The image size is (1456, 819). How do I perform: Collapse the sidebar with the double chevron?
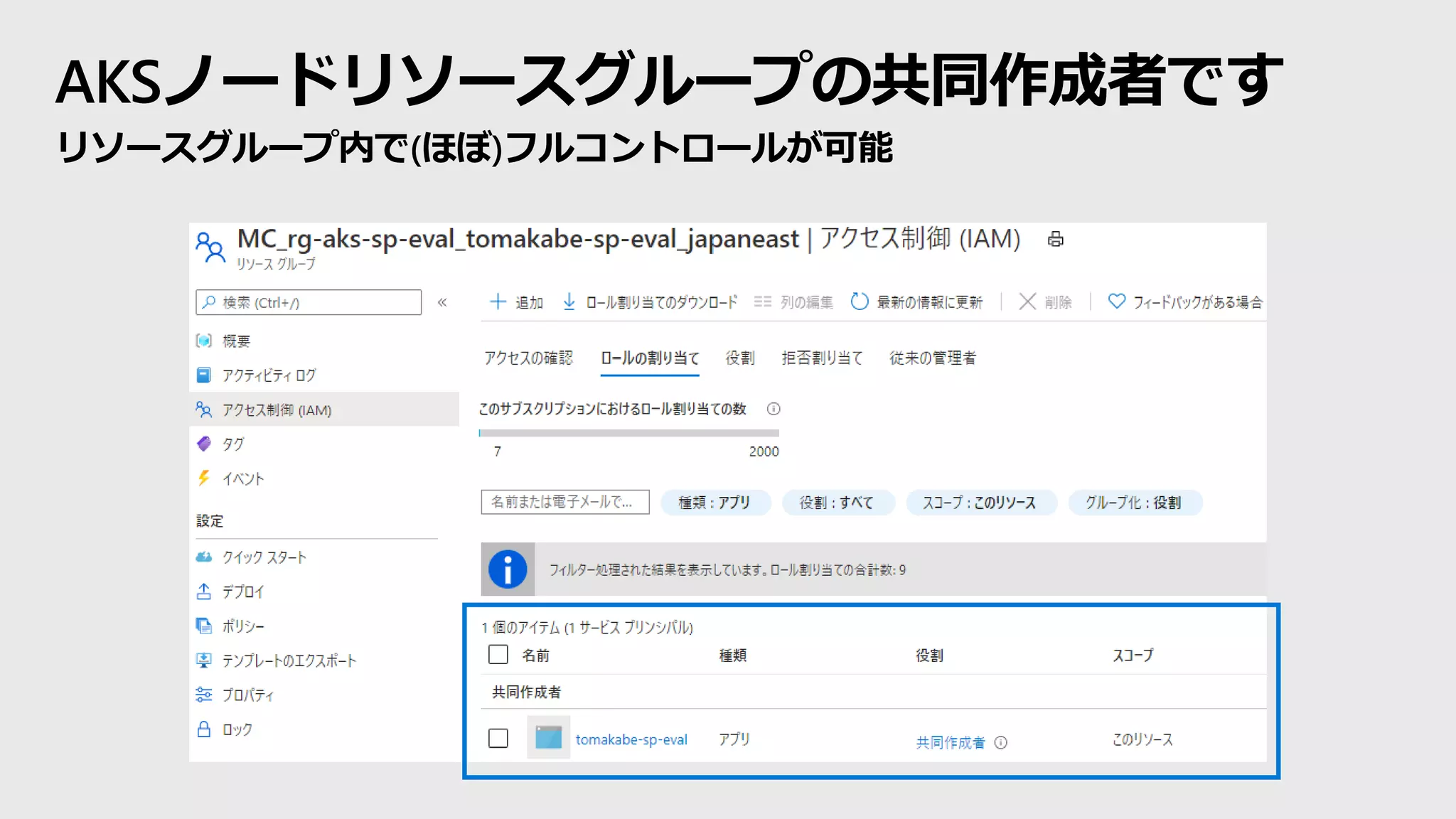[442, 303]
